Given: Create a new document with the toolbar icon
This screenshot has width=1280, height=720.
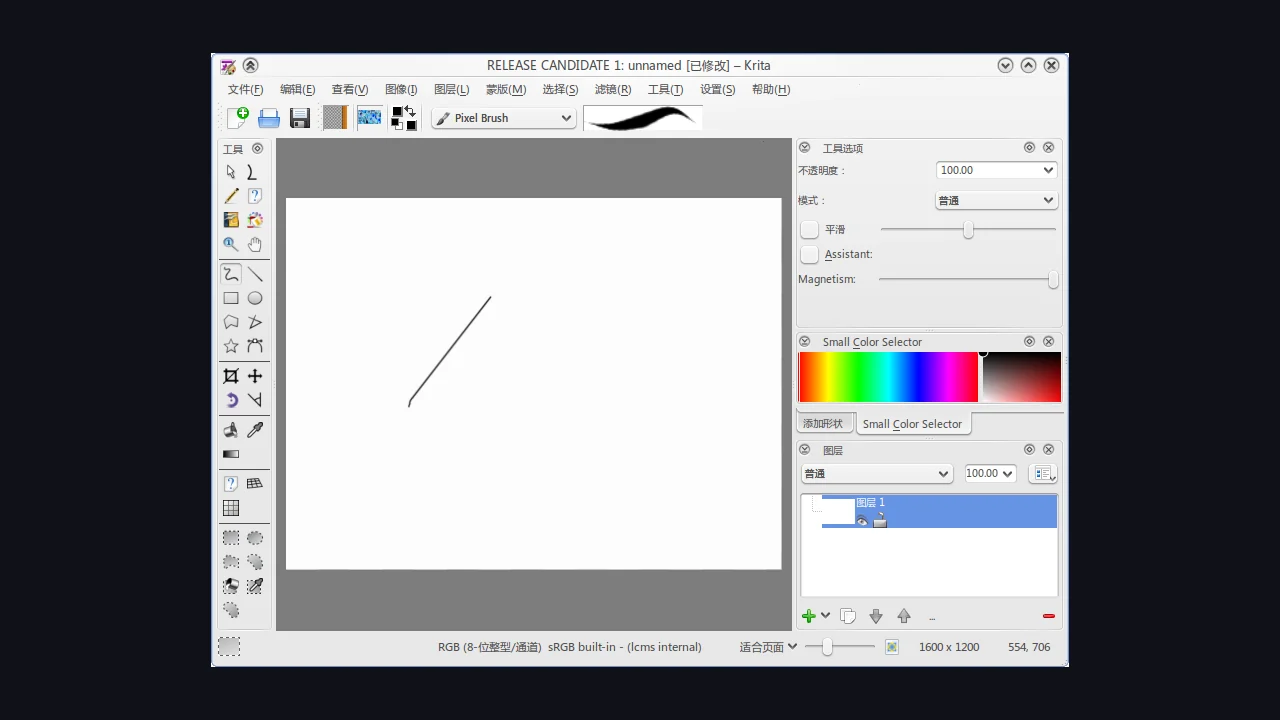Looking at the screenshot, I should pos(237,118).
